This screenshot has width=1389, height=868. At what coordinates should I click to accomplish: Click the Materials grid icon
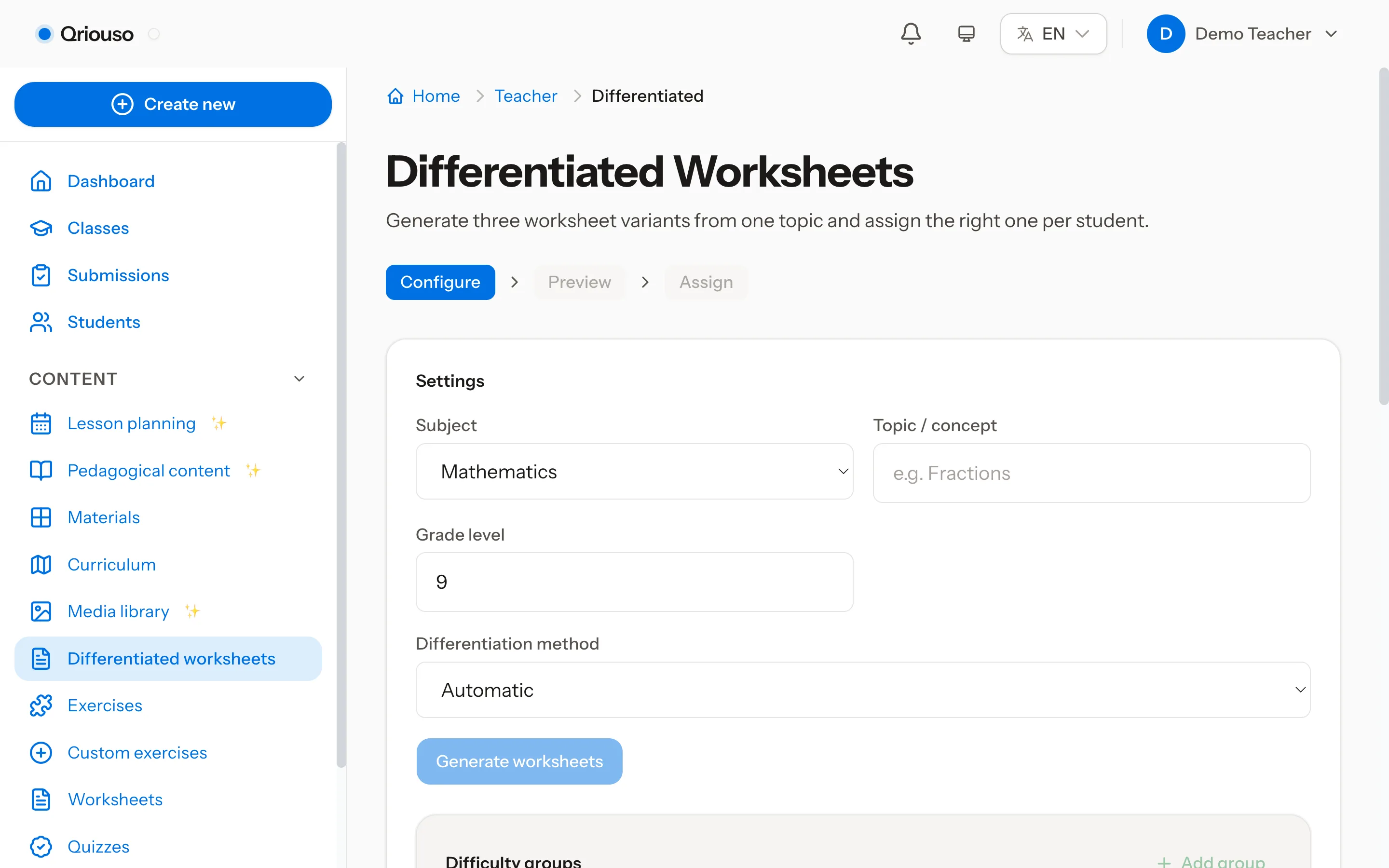tap(41, 517)
